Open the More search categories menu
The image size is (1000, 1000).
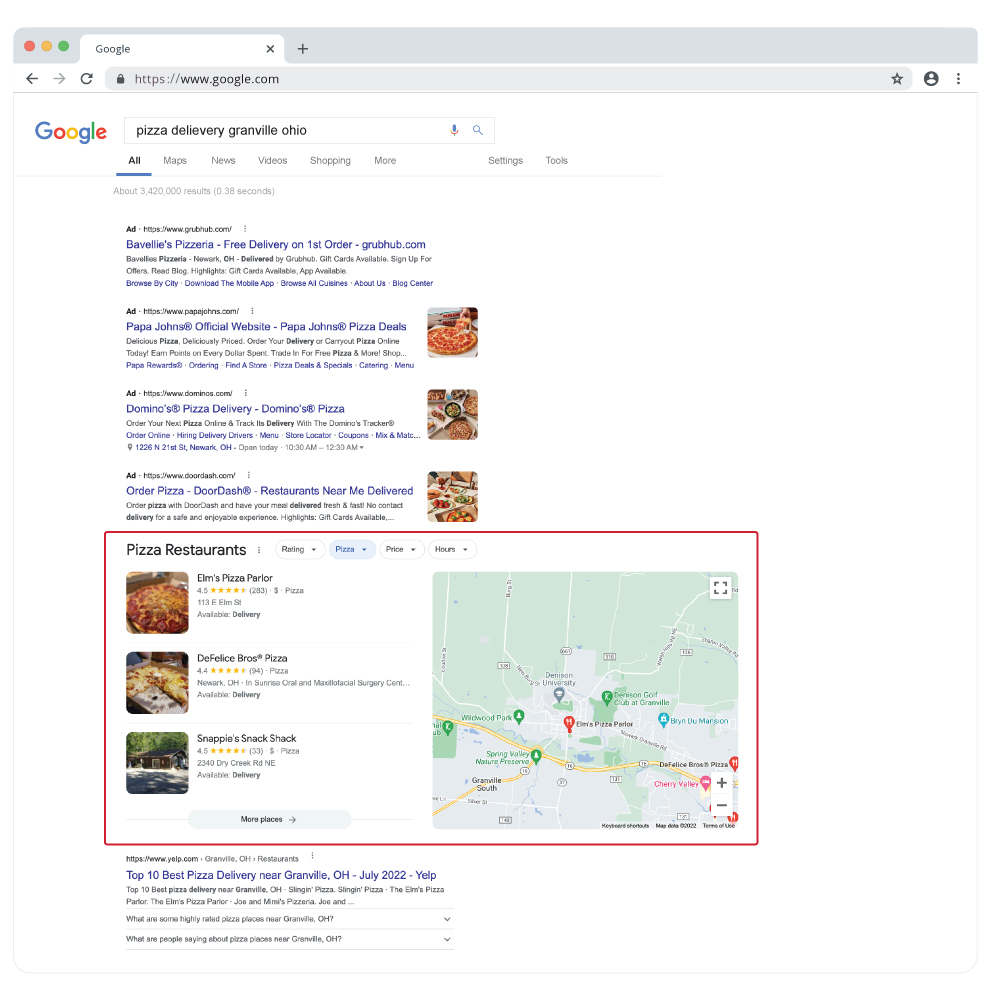[385, 161]
